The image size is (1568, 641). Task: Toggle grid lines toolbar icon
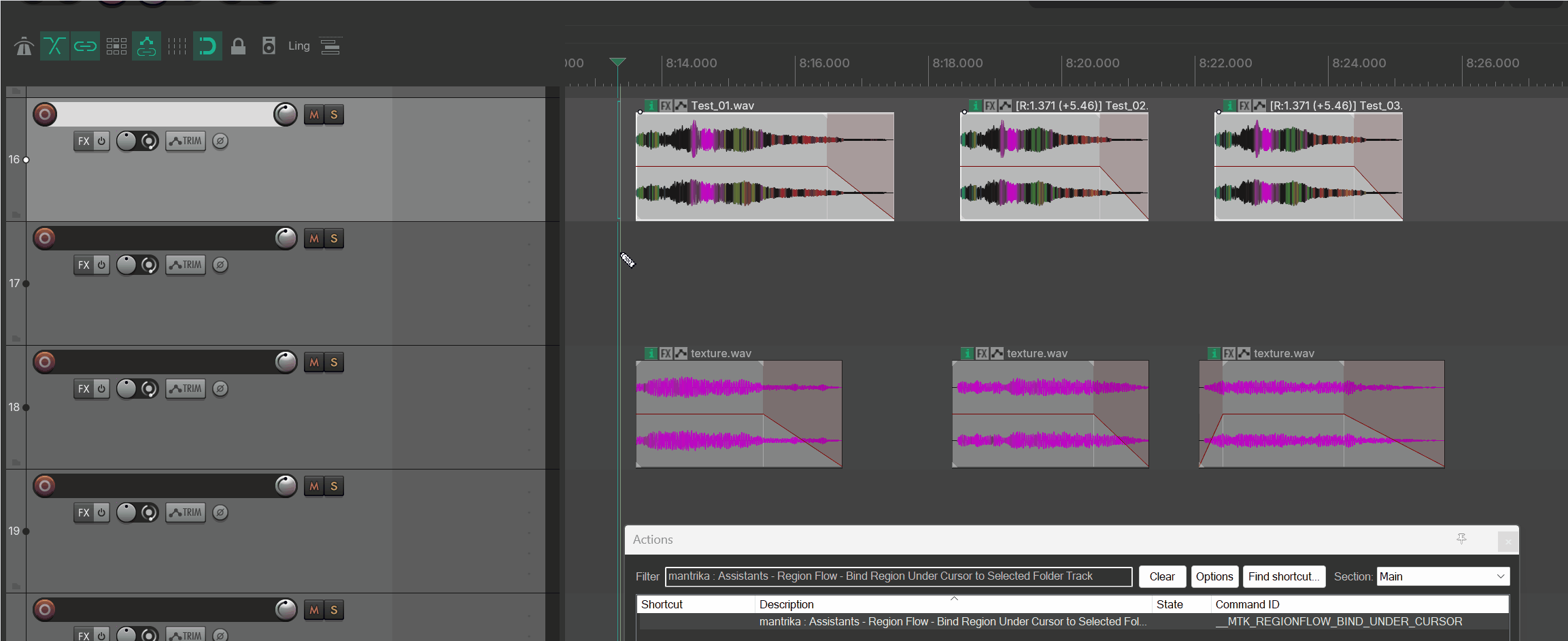point(177,46)
